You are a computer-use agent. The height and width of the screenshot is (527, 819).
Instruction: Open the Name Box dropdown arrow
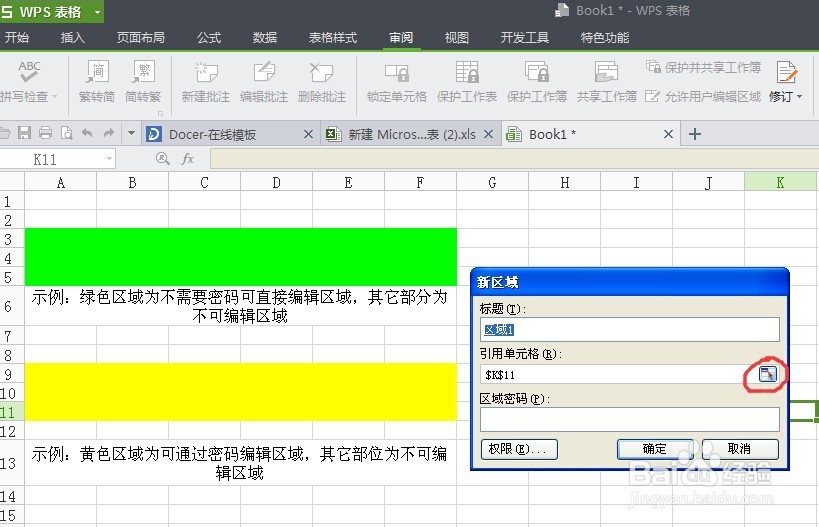pyautogui.click(x=109, y=158)
